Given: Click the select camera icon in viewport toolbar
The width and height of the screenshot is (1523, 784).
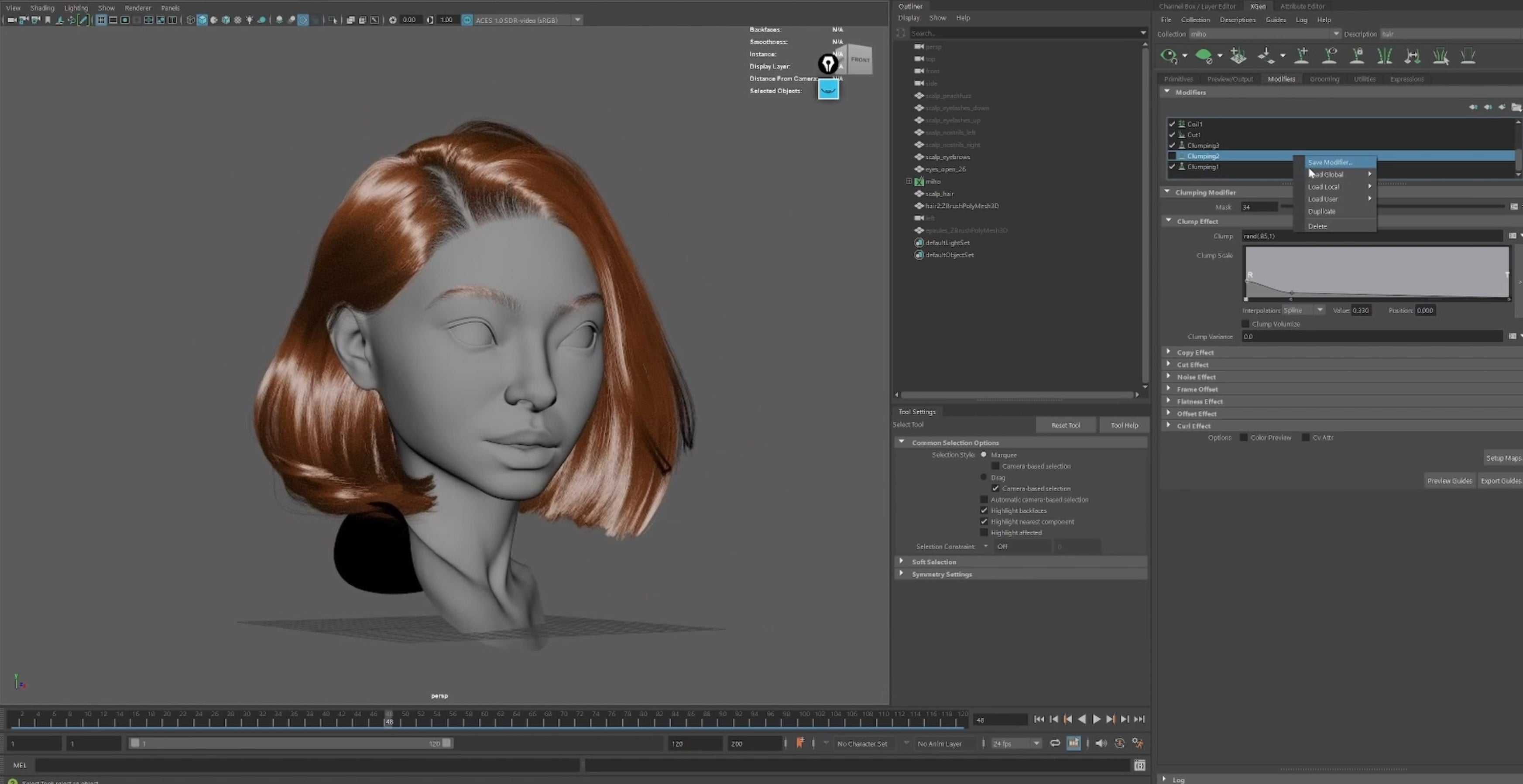Looking at the screenshot, I should 12,20.
